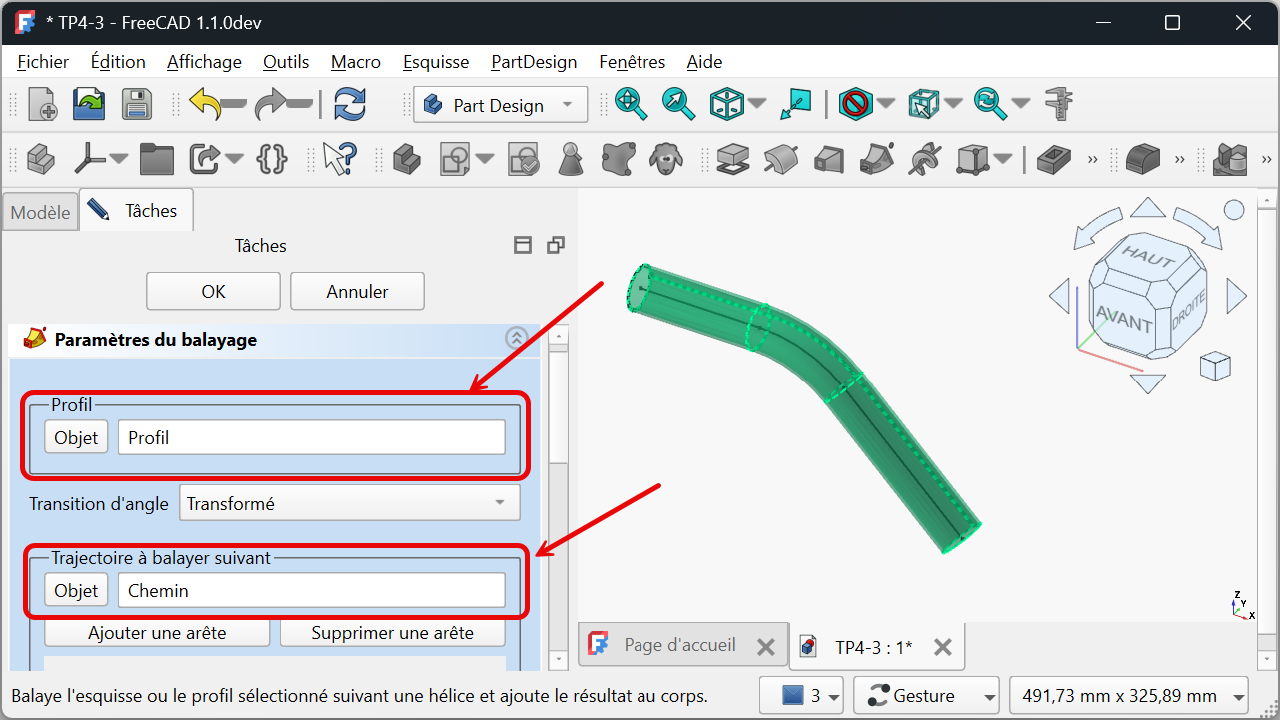Expand the Transition d'angle combo box

pos(350,503)
